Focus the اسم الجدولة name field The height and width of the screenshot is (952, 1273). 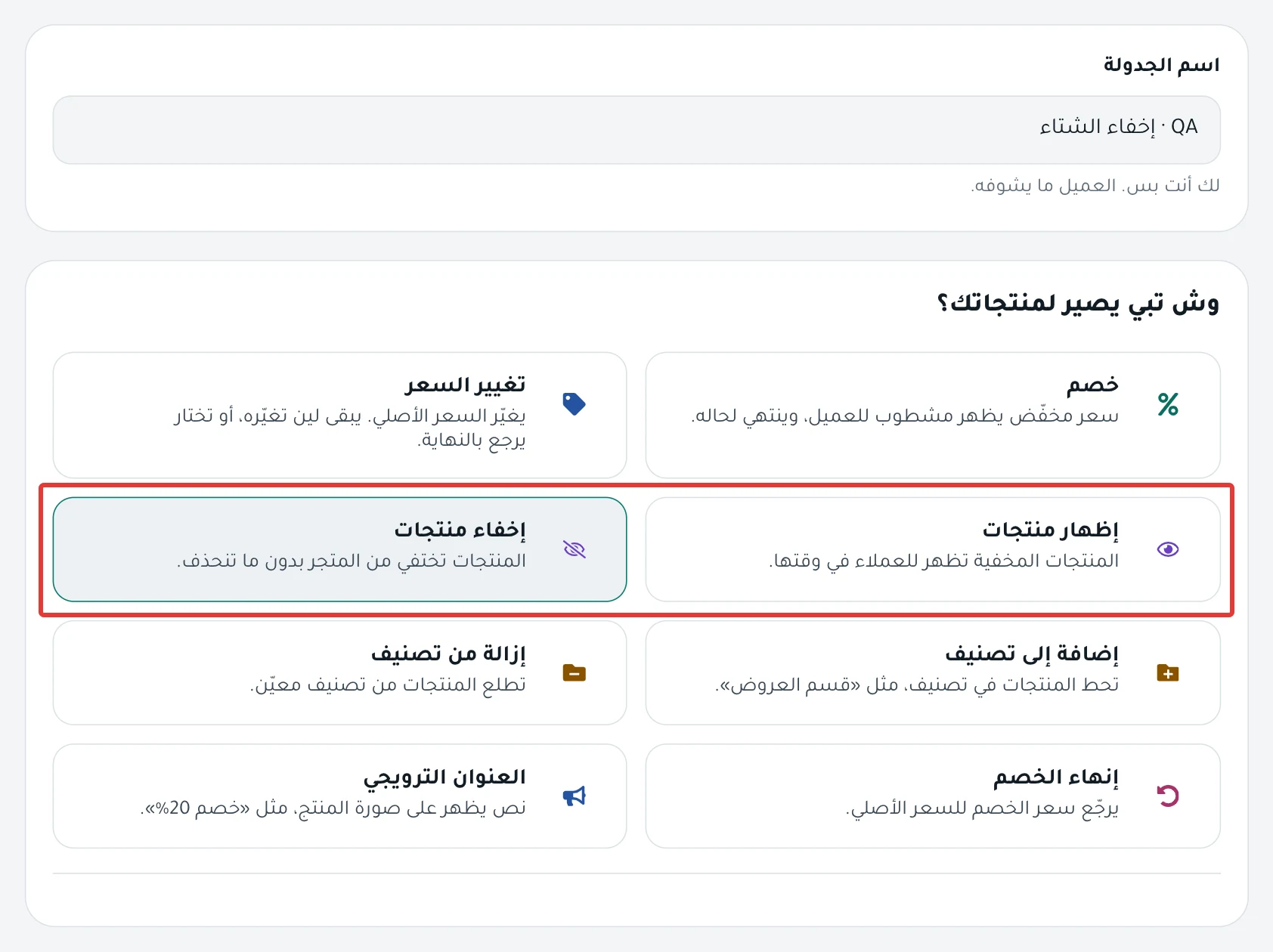636,130
